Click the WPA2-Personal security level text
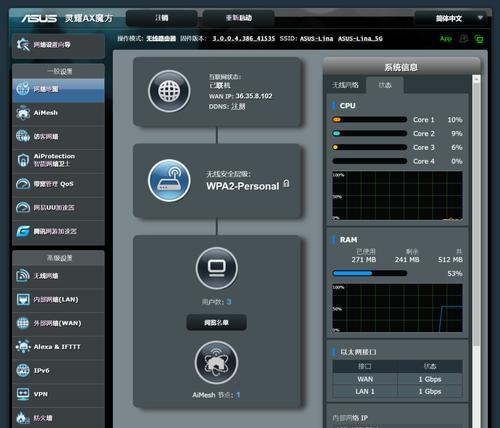The image size is (500, 428). point(243,186)
